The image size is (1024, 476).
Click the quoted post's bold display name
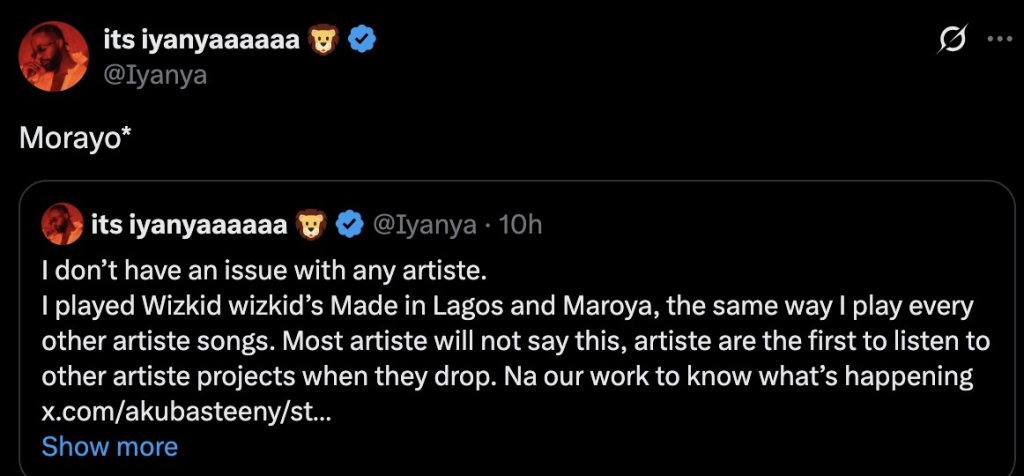pyautogui.click(x=189, y=225)
